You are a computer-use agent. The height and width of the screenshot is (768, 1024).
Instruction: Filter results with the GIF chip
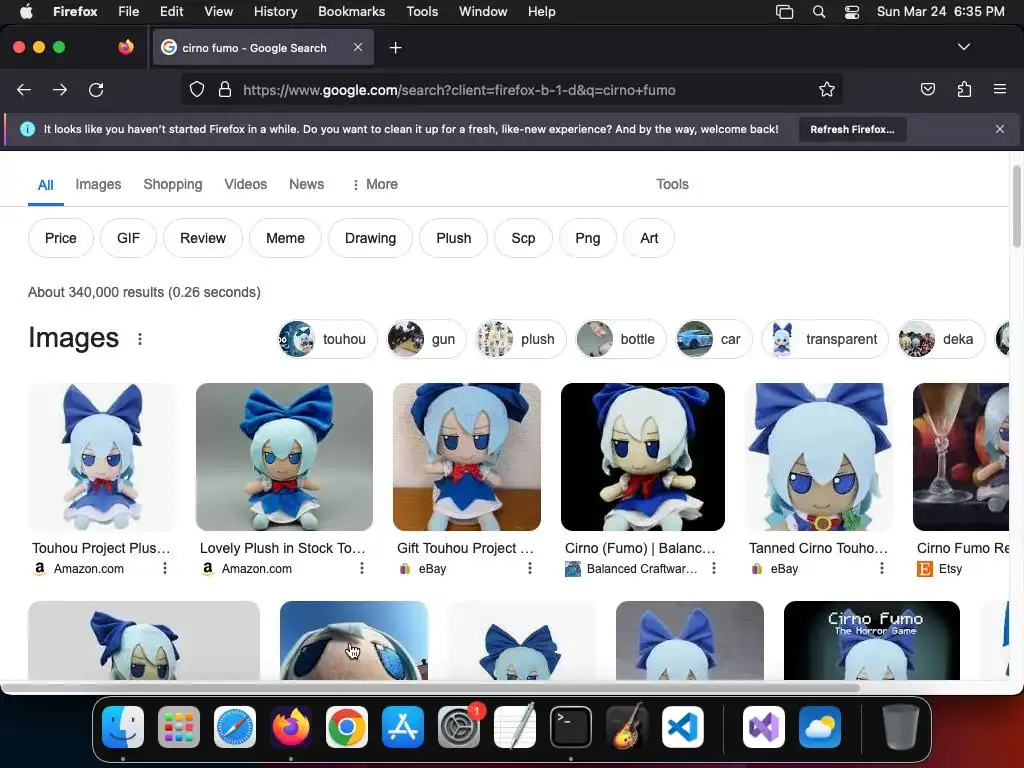(129, 238)
